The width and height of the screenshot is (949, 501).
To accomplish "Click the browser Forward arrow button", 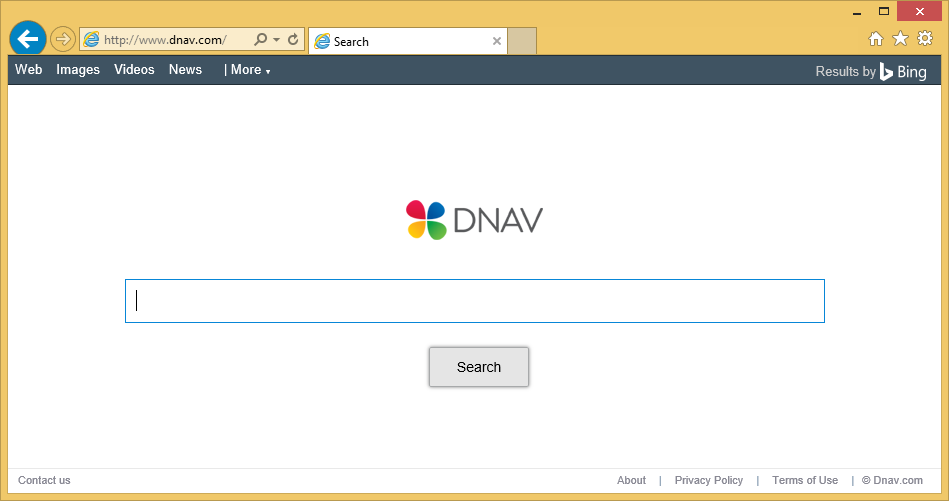I will coord(62,40).
